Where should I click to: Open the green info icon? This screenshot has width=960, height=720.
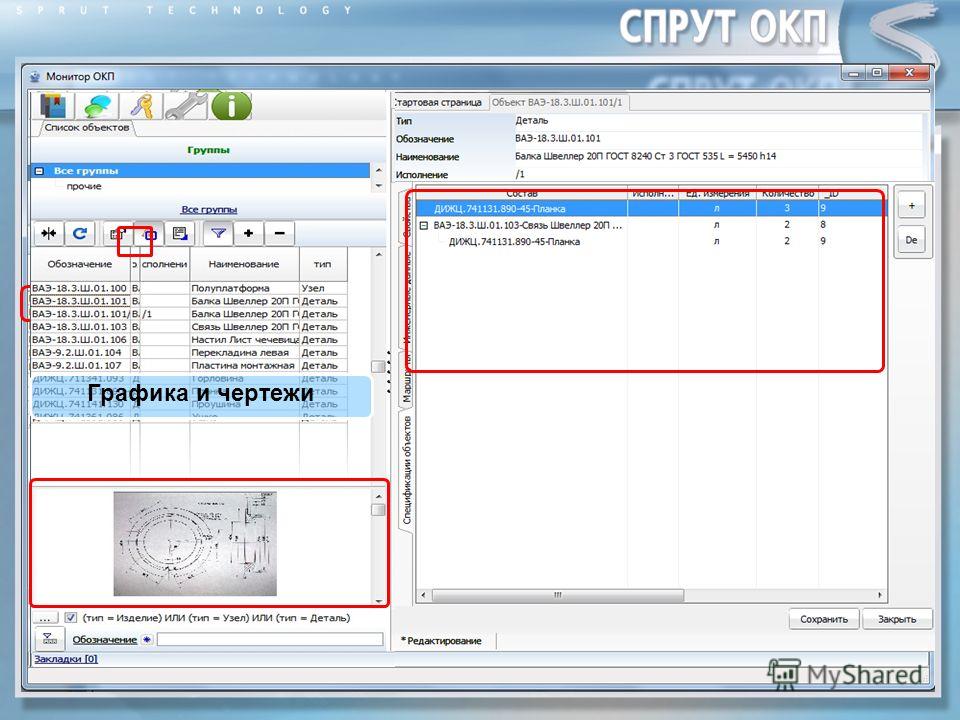pos(231,105)
